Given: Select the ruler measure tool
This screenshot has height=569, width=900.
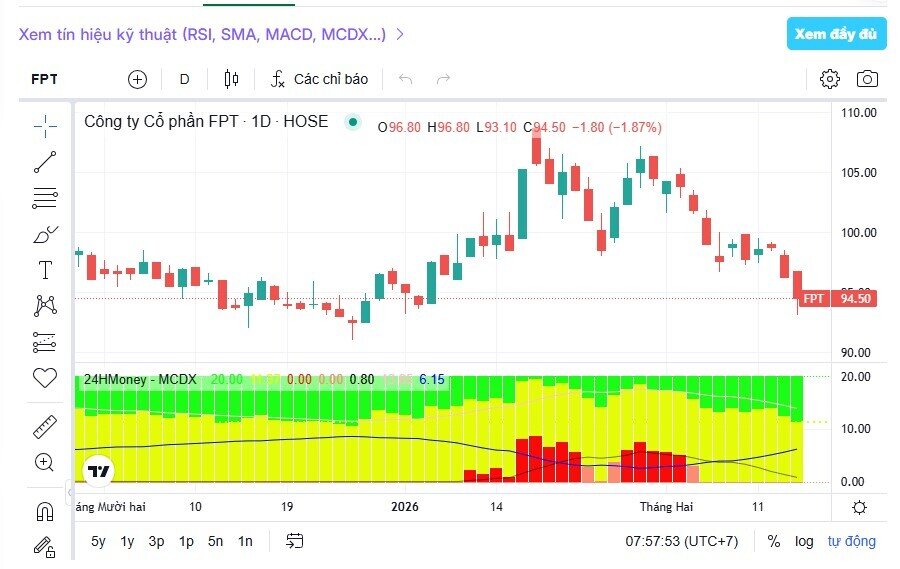Looking at the screenshot, I should (x=45, y=427).
